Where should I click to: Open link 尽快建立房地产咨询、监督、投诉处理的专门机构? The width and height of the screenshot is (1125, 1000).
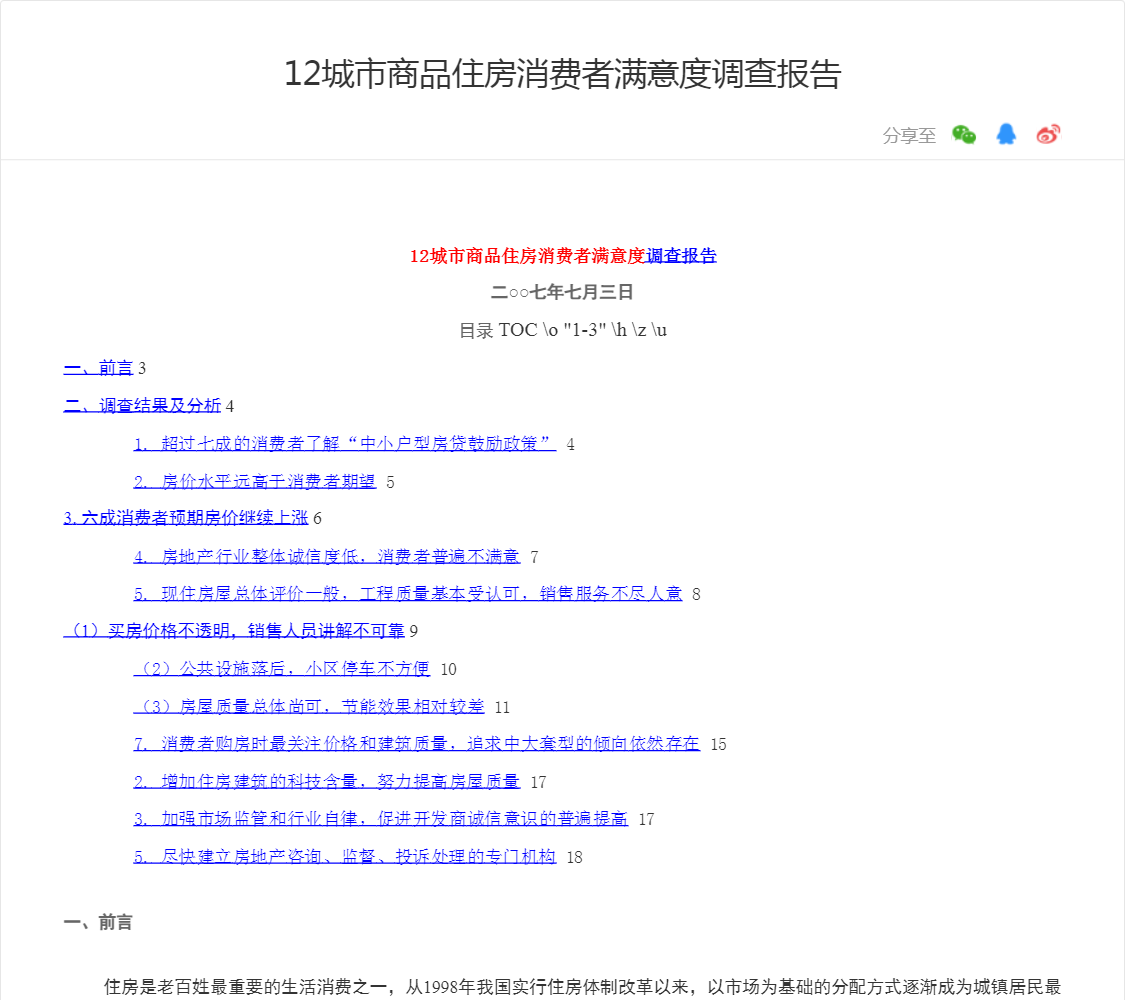point(344,857)
